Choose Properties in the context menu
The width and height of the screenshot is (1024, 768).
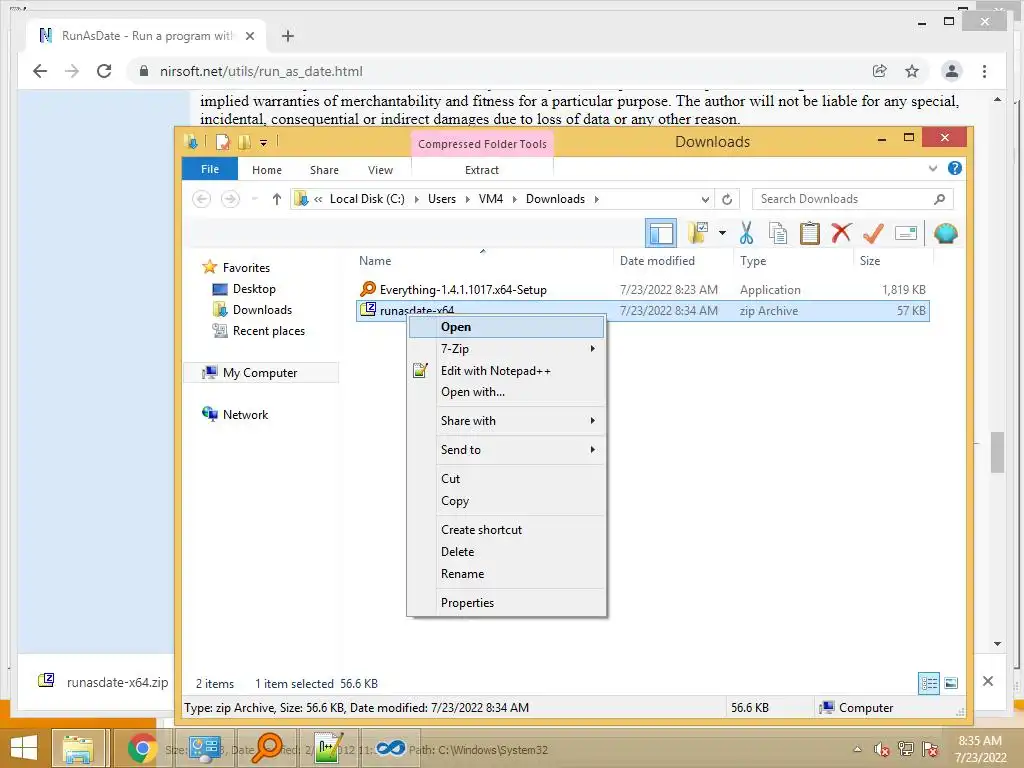tap(507, 603)
